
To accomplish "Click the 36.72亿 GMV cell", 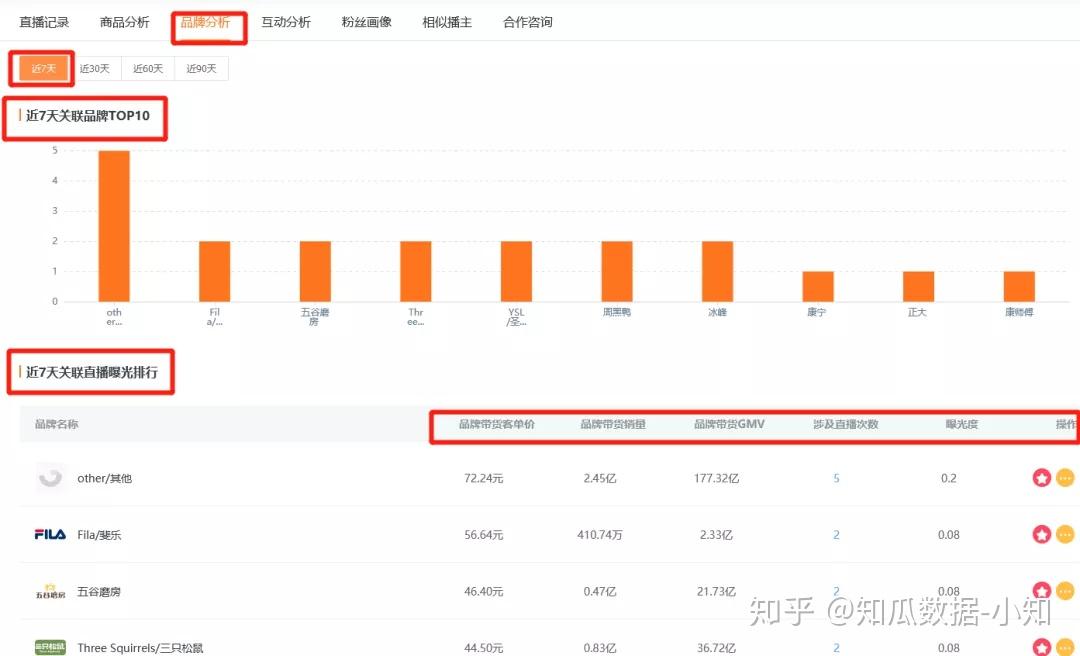I will [x=716, y=648].
